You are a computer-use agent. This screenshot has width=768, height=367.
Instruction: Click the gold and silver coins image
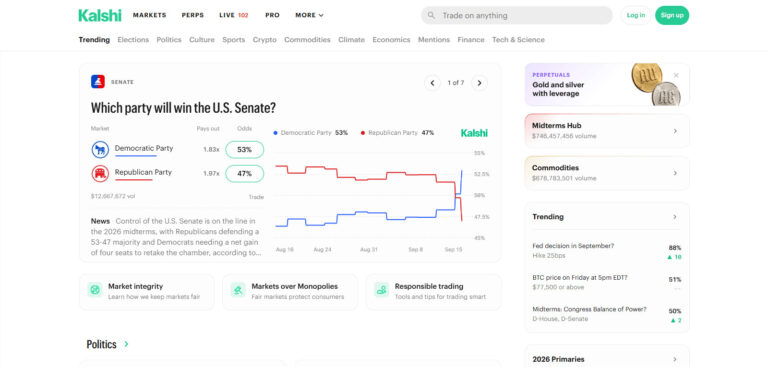tap(655, 84)
